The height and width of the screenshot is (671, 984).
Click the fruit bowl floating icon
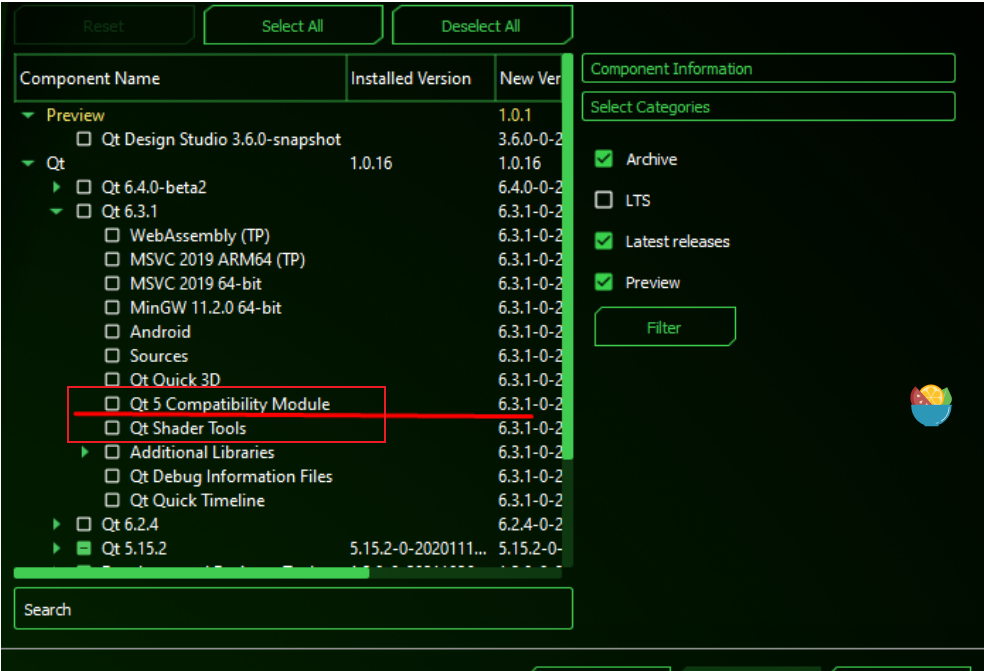pyautogui.click(x=931, y=405)
